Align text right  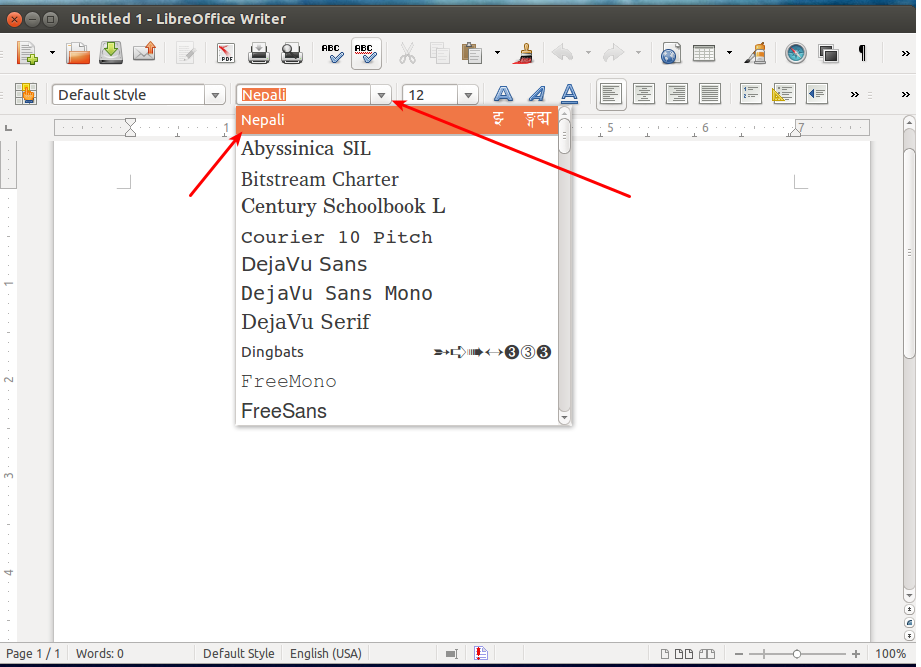[677, 94]
